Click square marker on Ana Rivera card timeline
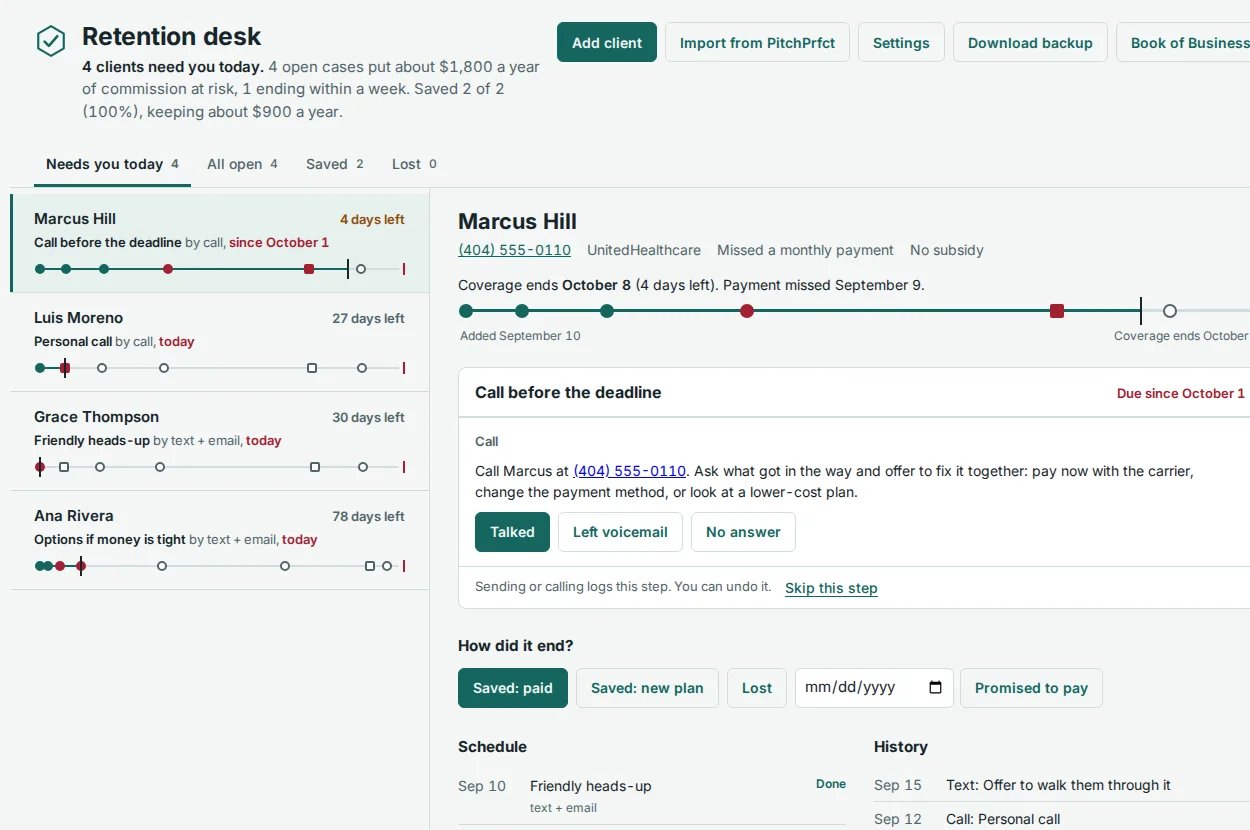The image size is (1250, 830). [370, 566]
